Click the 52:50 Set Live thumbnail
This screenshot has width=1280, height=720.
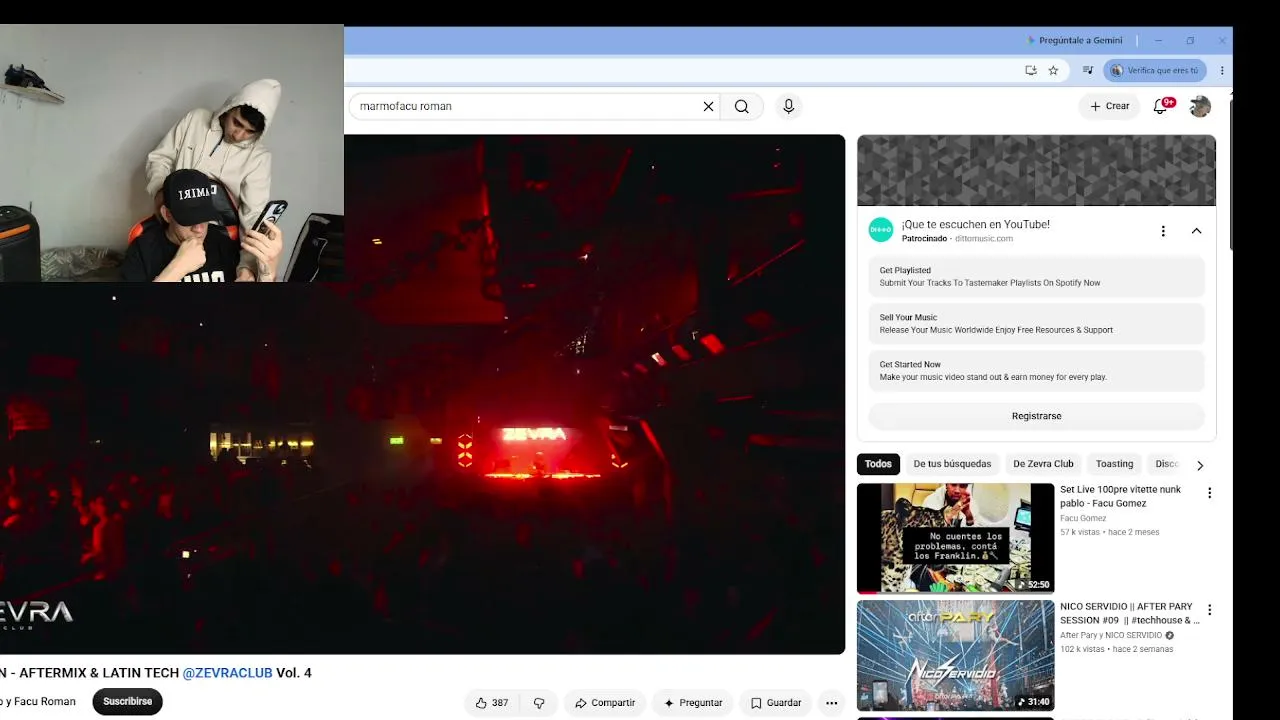[x=955, y=538]
